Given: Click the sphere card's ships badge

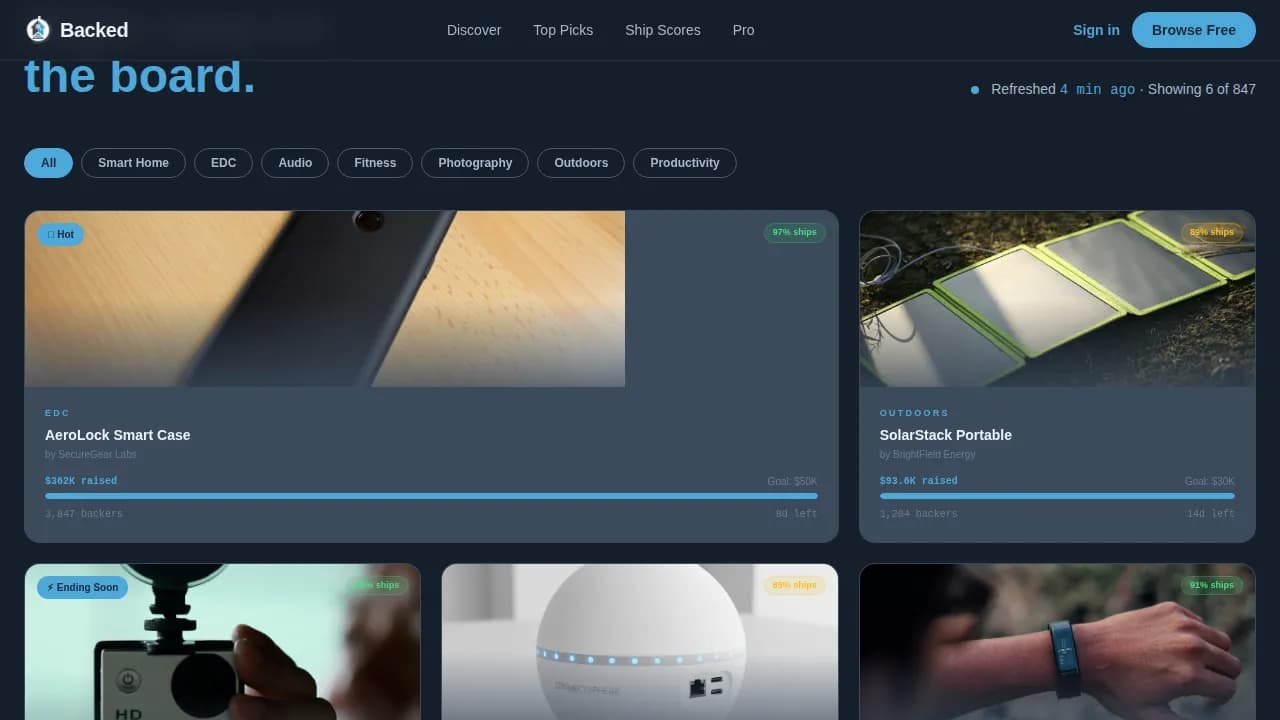Looking at the screenshot, I should click(x=795, y=585).
